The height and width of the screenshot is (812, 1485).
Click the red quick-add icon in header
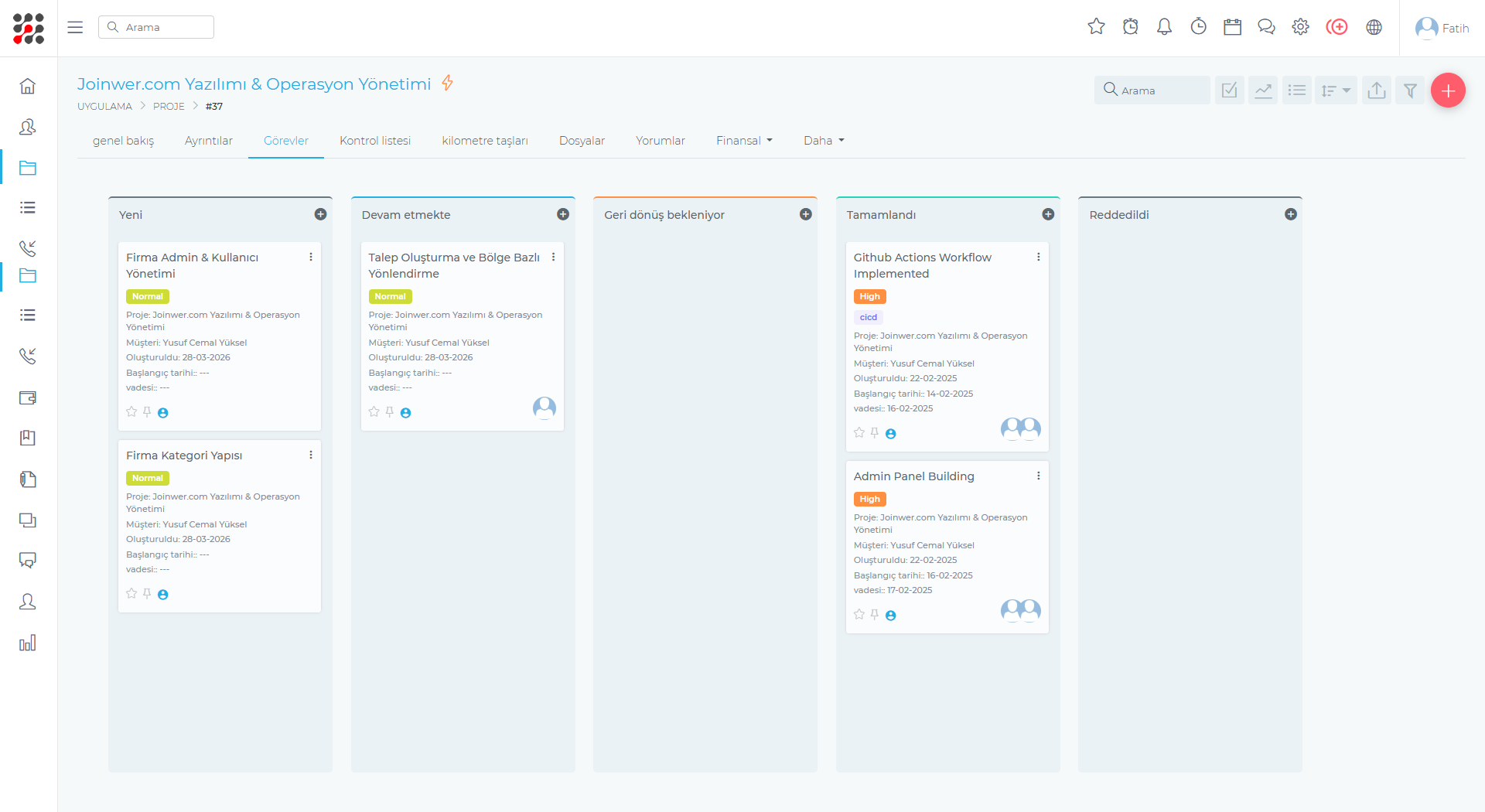pyautogui.click(x=1336, y=27)
